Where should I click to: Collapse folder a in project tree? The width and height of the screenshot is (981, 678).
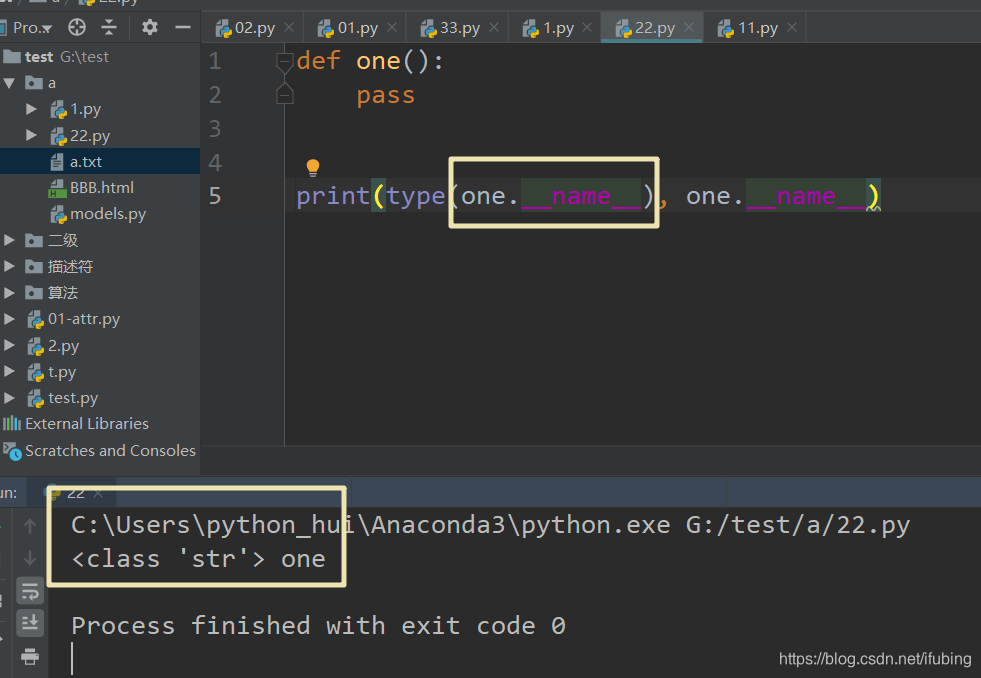pyautogui.click(x=9, y=83)
